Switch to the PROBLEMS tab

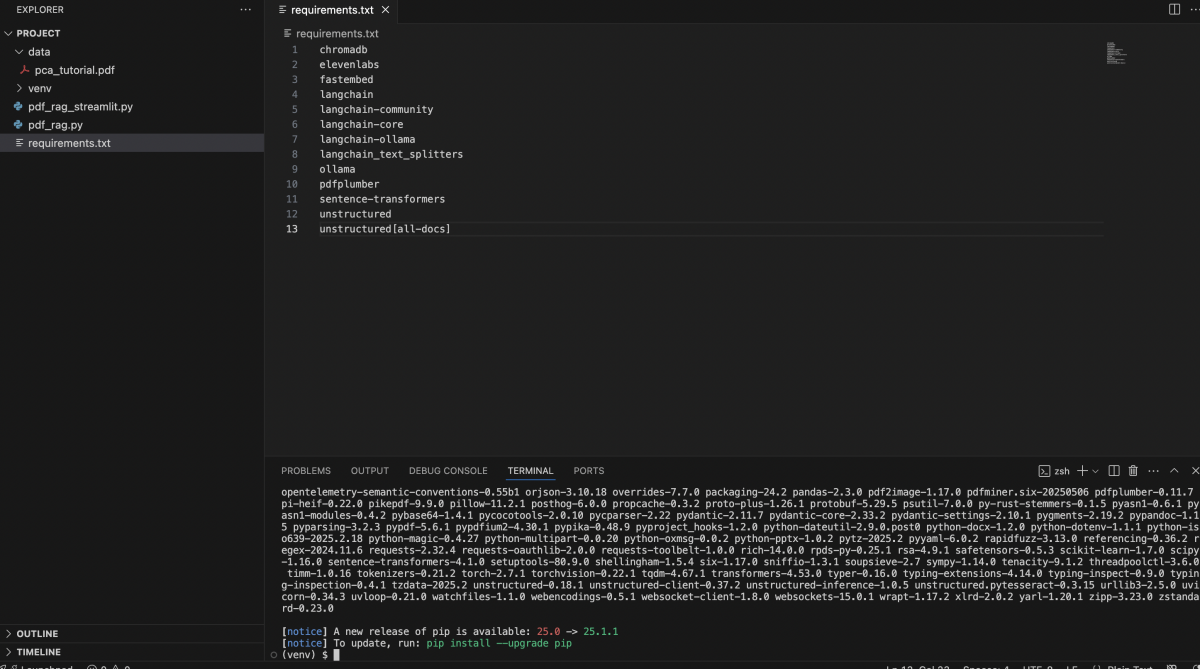[306, 471]
